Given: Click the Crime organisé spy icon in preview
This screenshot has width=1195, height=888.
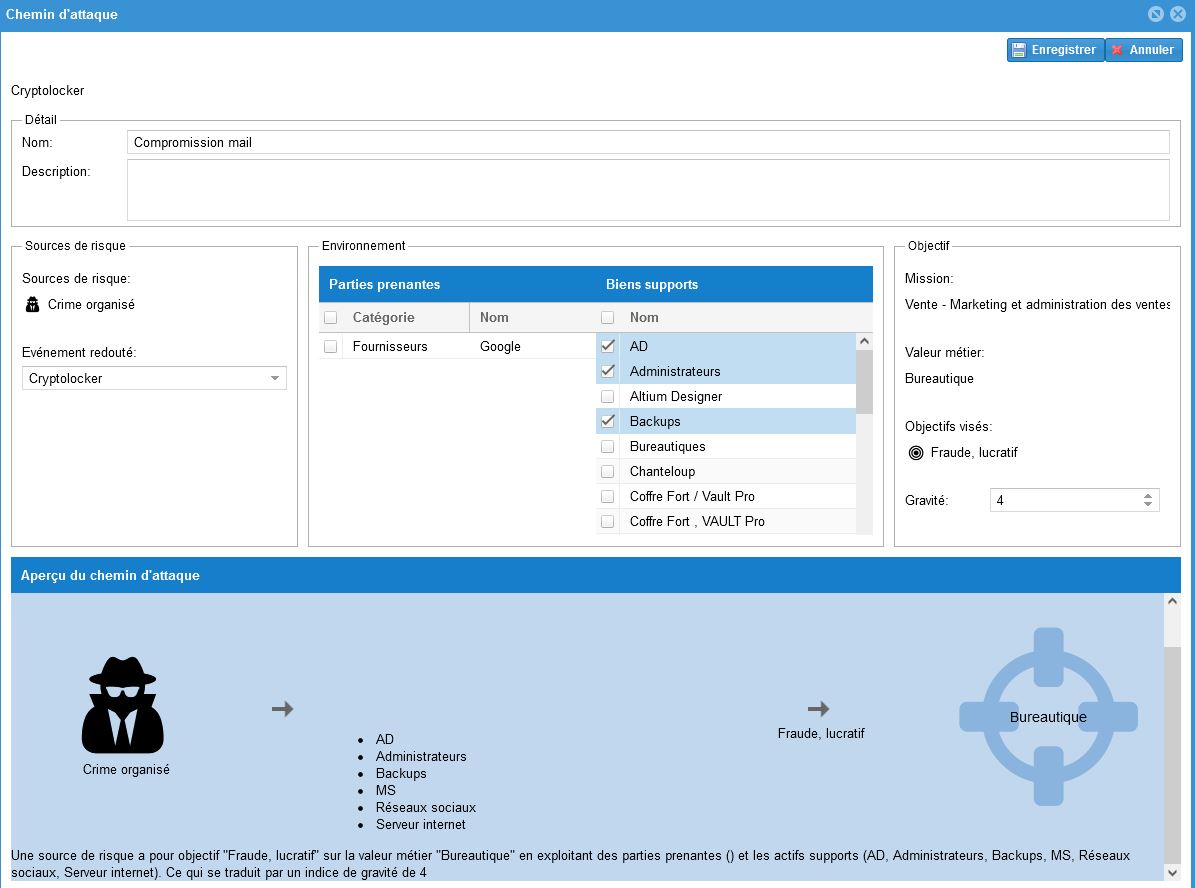Looking at the screenshot, I should (x=122, y=705).
